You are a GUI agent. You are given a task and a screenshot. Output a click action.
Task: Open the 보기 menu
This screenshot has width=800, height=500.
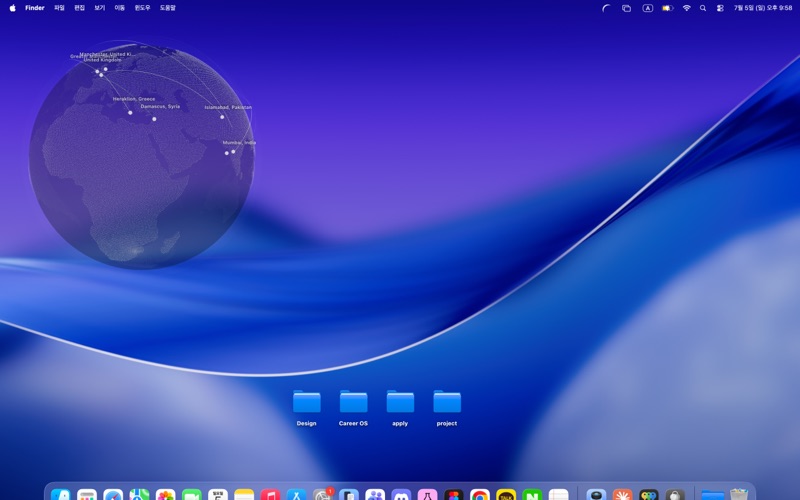tap(99, 8)
